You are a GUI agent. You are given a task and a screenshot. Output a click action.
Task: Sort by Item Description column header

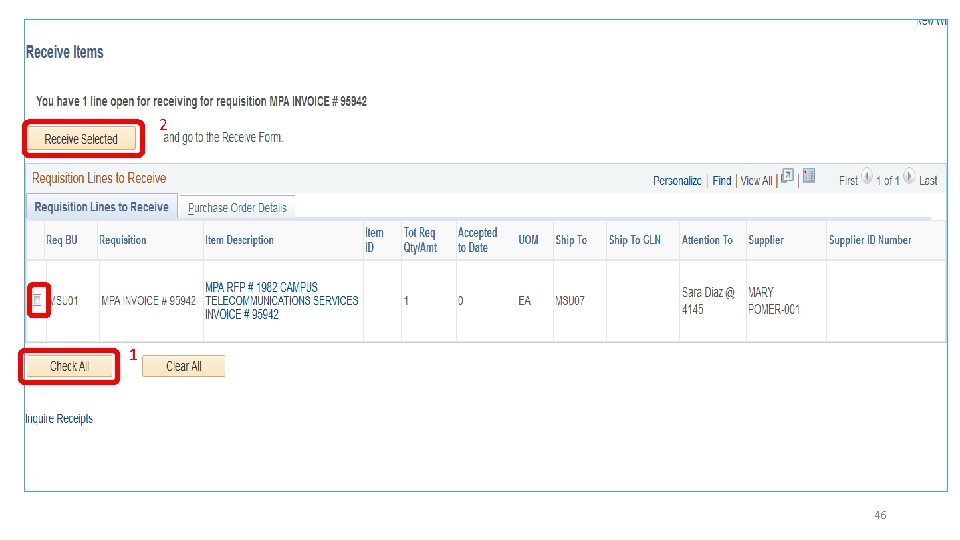239,240
